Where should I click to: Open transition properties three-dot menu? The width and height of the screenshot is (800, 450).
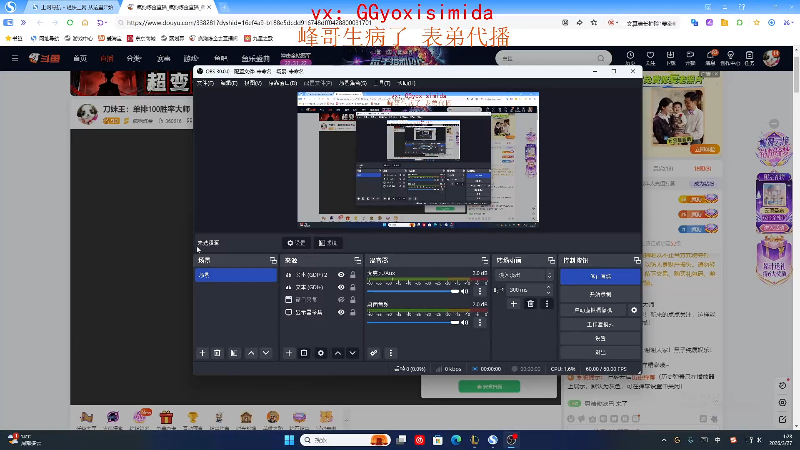coord(547,304)
